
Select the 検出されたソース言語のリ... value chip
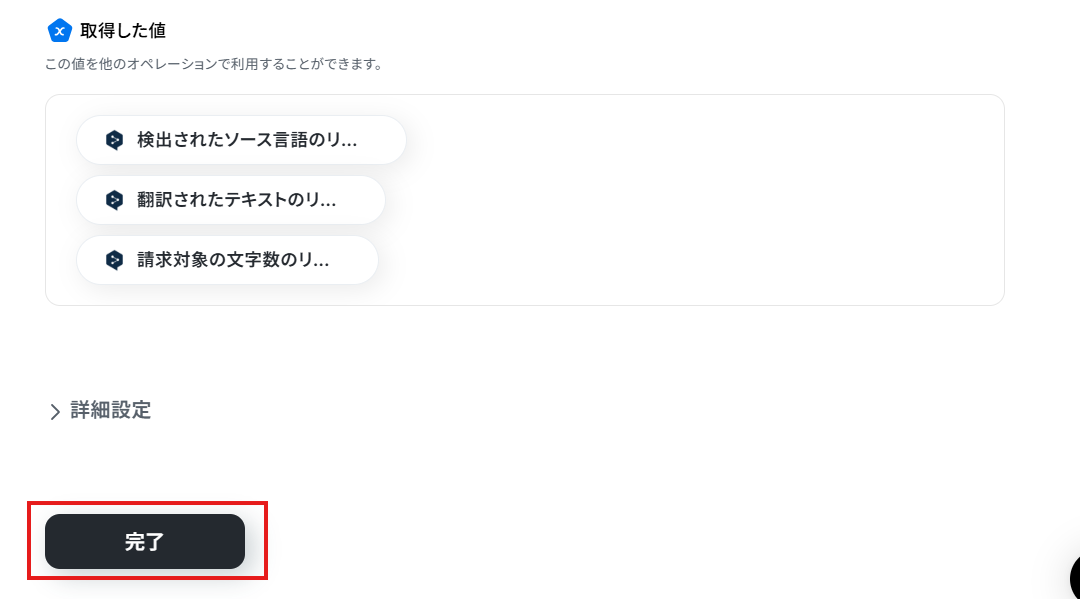coord(241,140)
